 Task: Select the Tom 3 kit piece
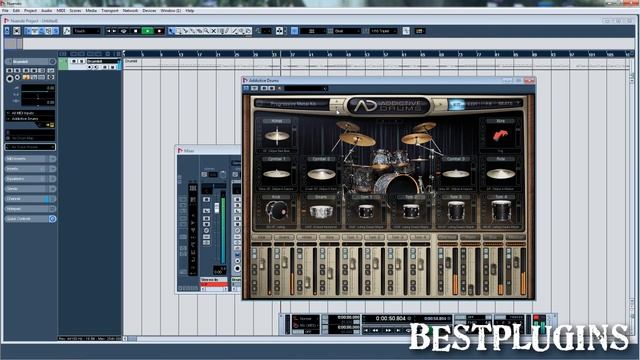click(x=456, y=211)
